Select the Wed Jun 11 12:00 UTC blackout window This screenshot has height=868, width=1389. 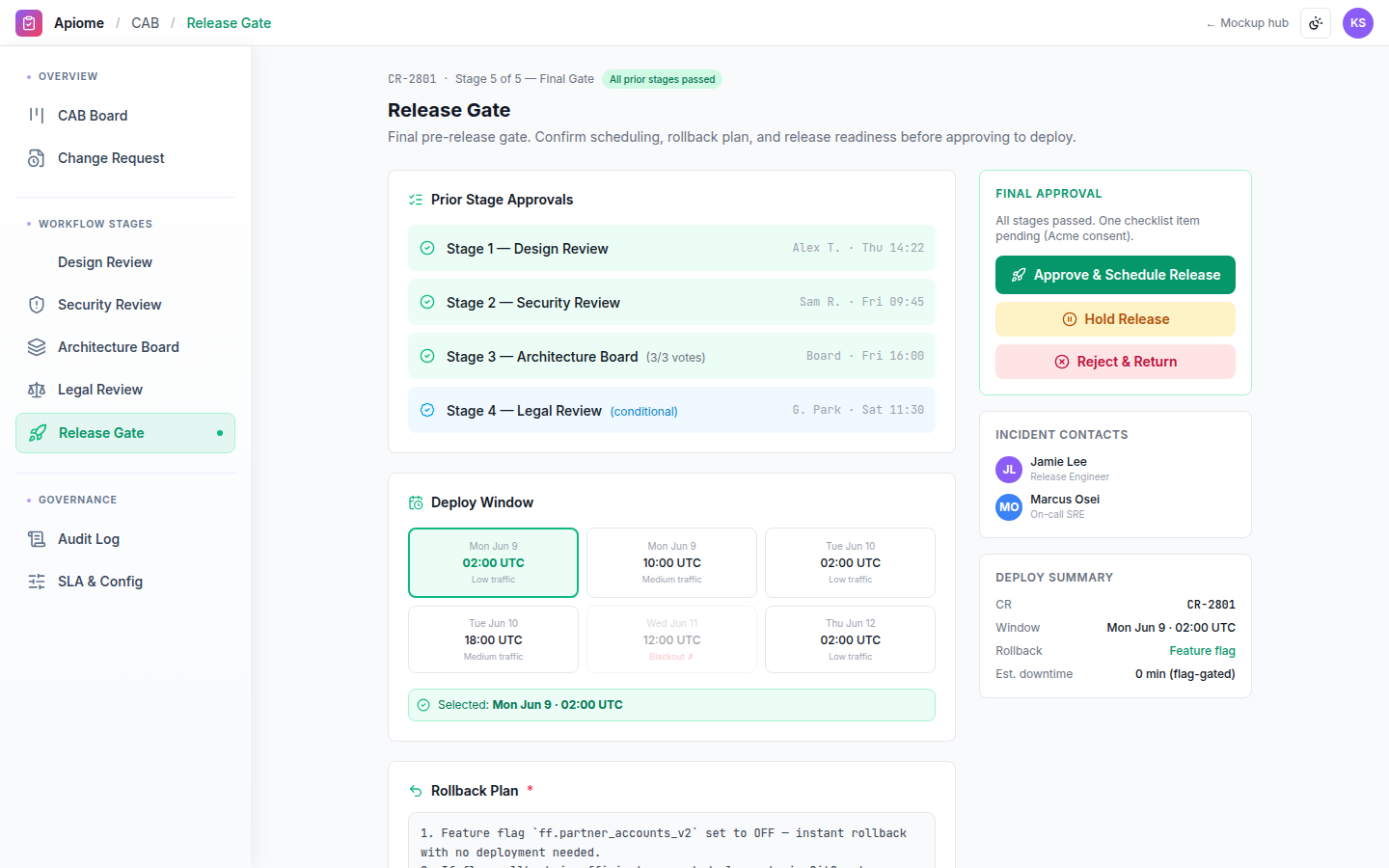[x=671, y=639]
